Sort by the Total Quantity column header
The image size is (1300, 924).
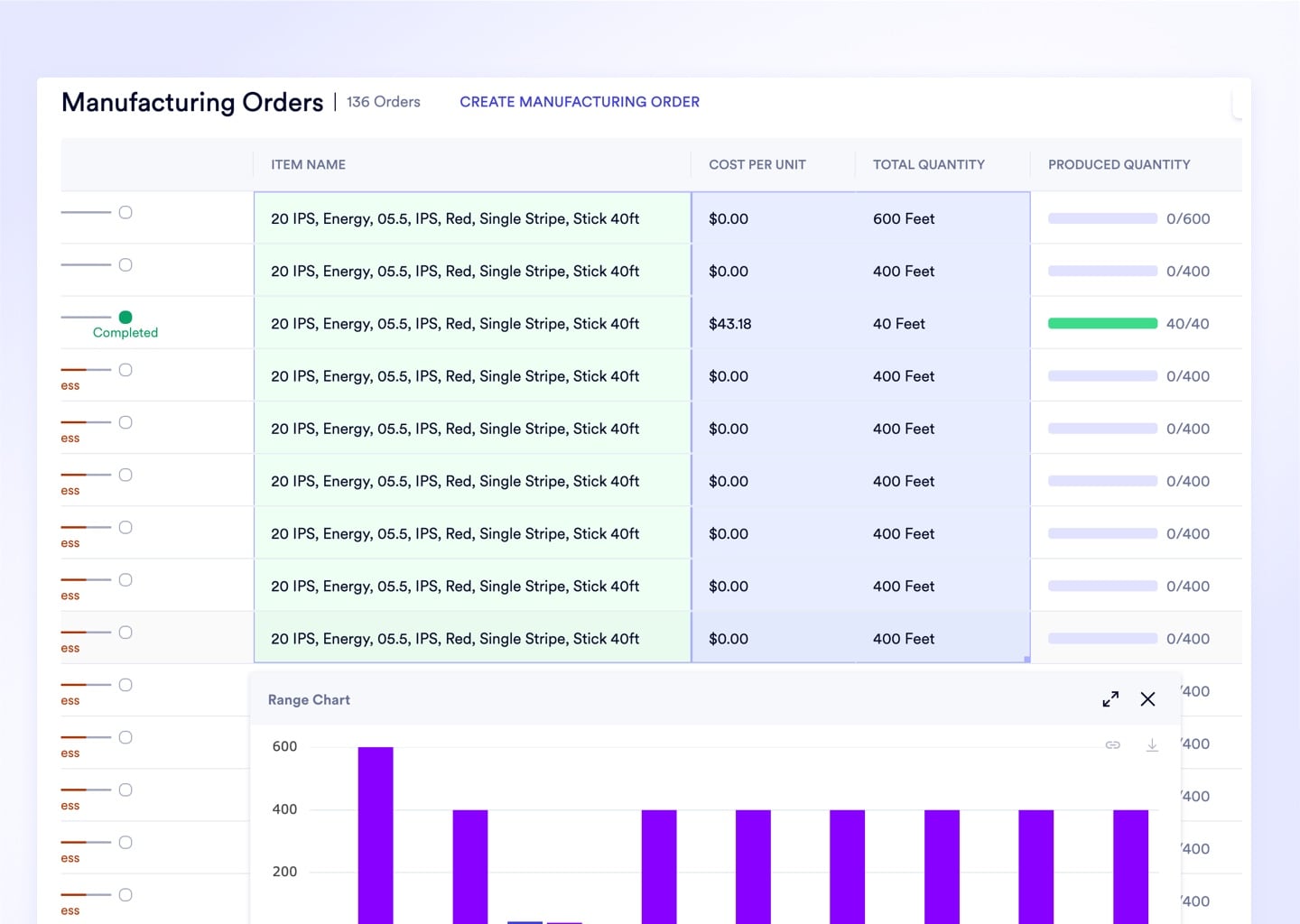(928, 164)
